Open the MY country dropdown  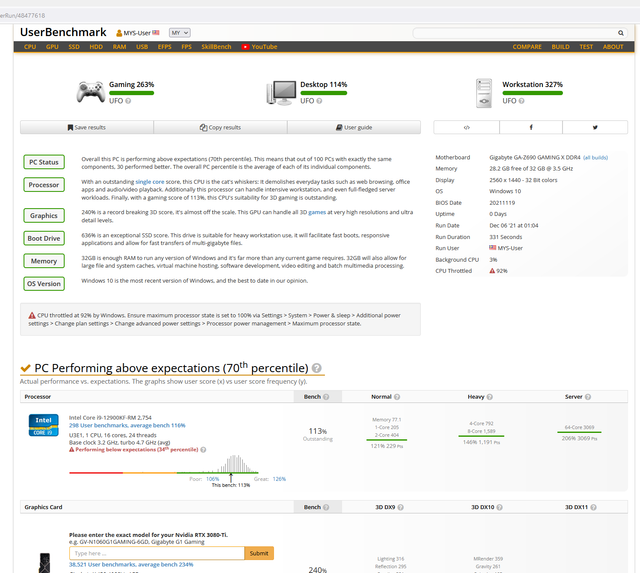click(180, 33)
